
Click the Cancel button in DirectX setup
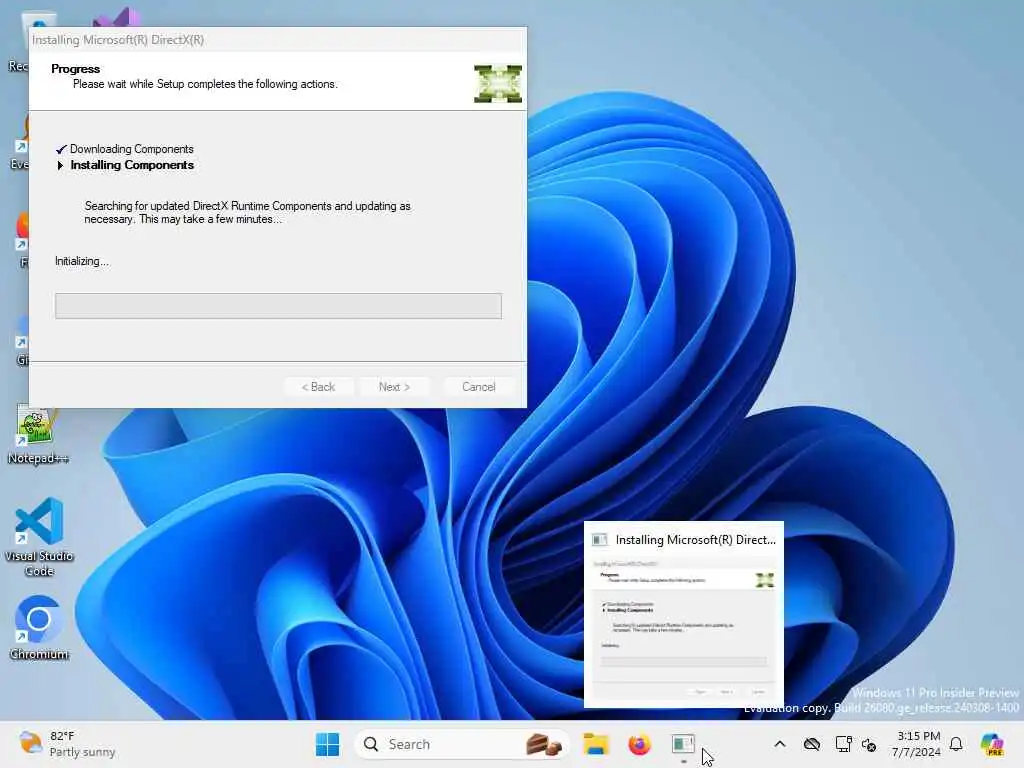[x=479, y=387]
